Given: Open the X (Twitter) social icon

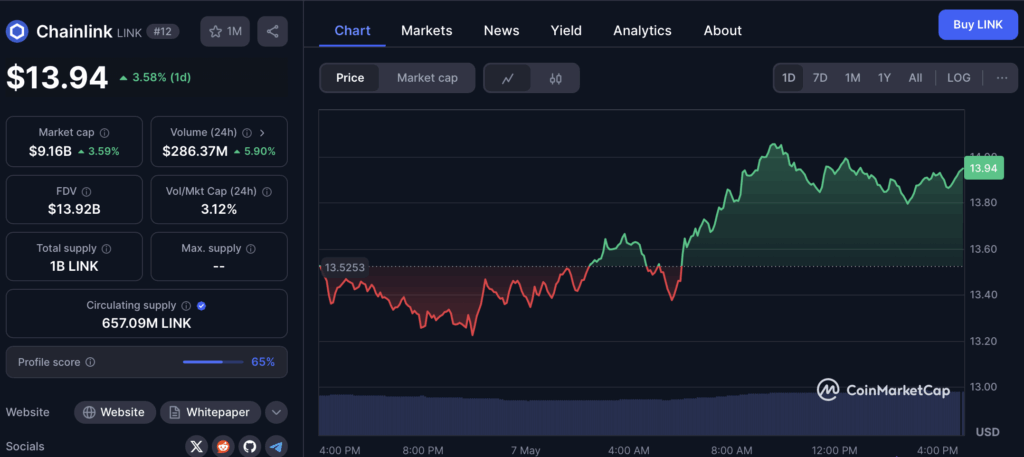Looking at the screenshot, I should click(x=197, y=447).
